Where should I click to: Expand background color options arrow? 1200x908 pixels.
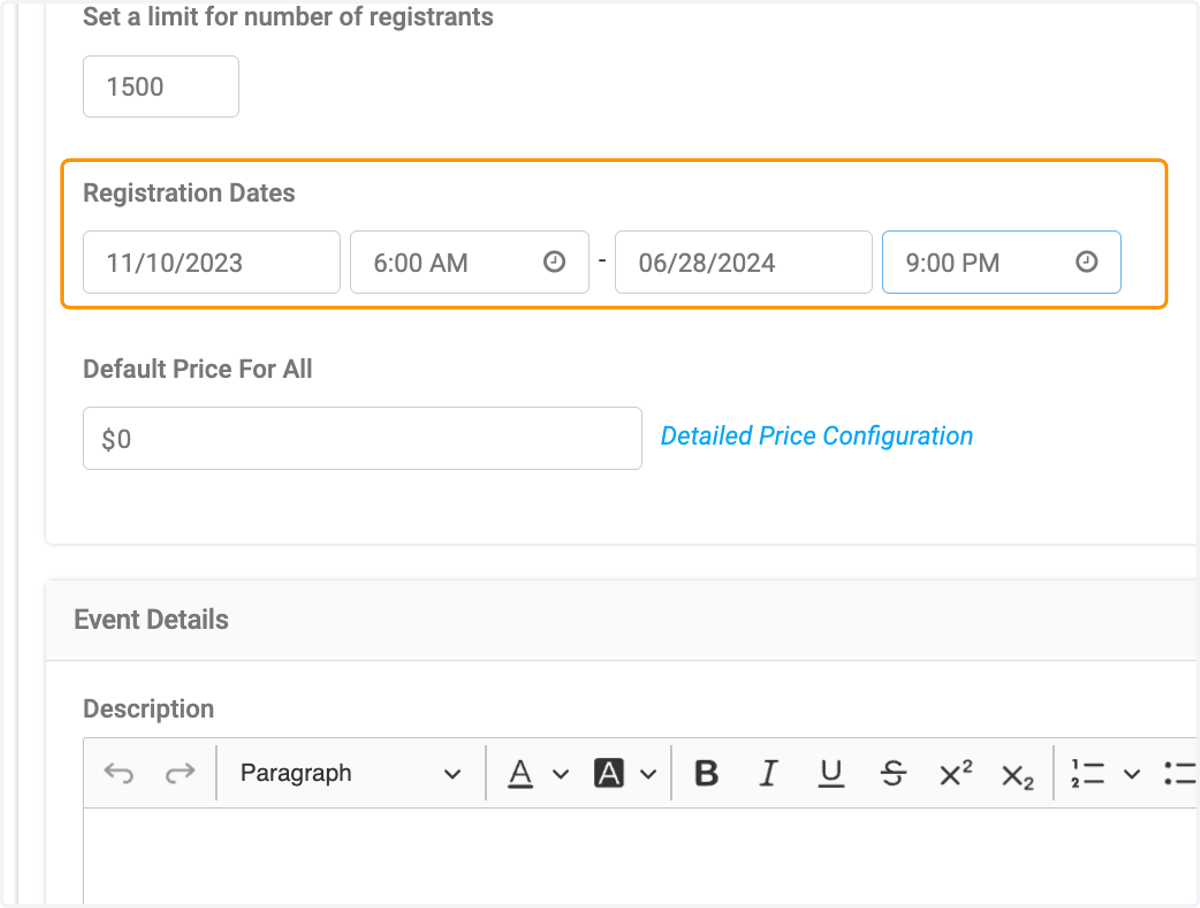pyautogui.click(x=648, y=774)
